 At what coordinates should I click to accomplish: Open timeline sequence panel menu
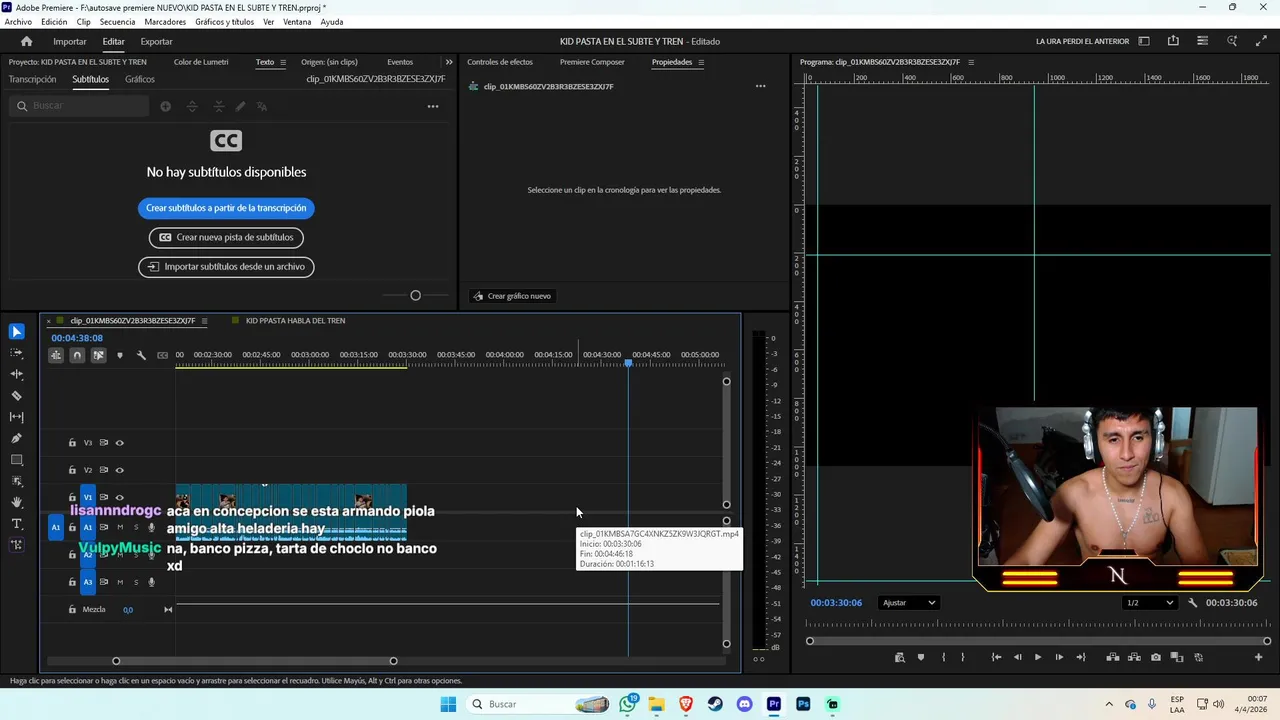click(x=204, y=321)
